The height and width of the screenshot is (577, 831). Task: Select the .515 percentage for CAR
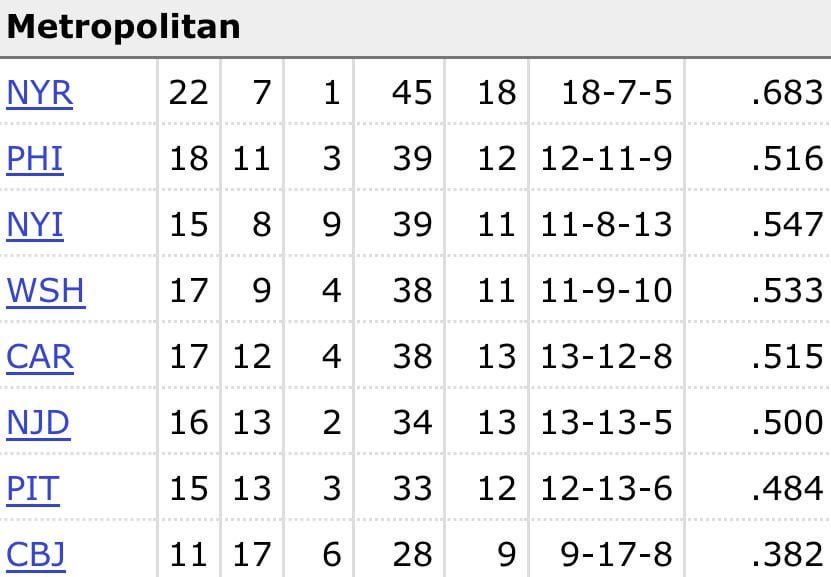point(787,357)
